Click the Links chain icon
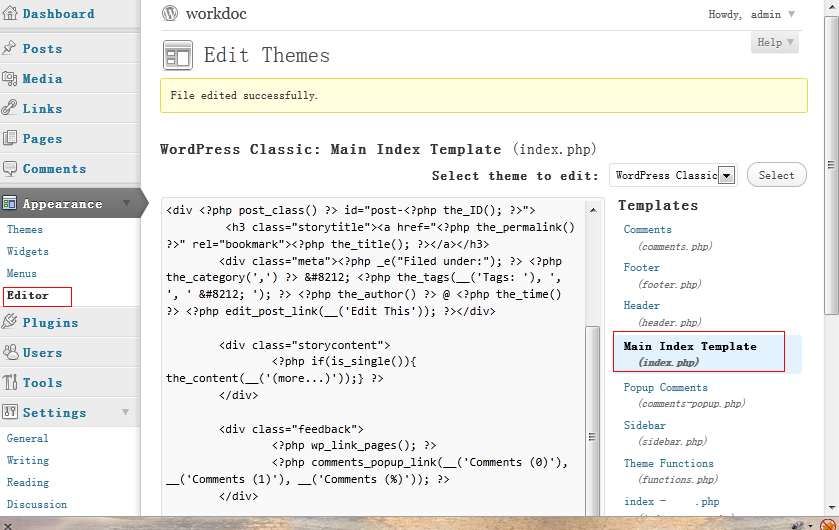The width and height of the screenshot is (839, 530). (10, 108)
